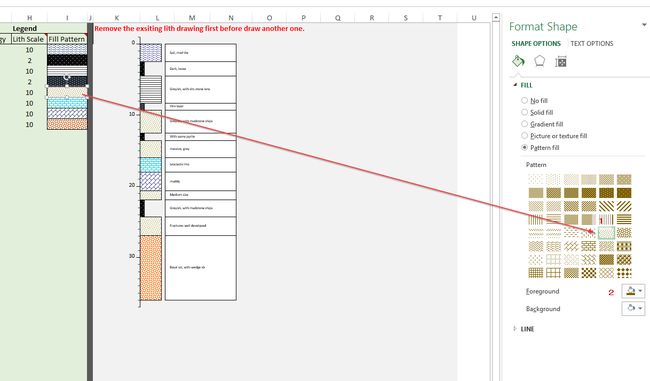
Task: Choose the dark horizontal stripes pattern
Action: [624, 219]
